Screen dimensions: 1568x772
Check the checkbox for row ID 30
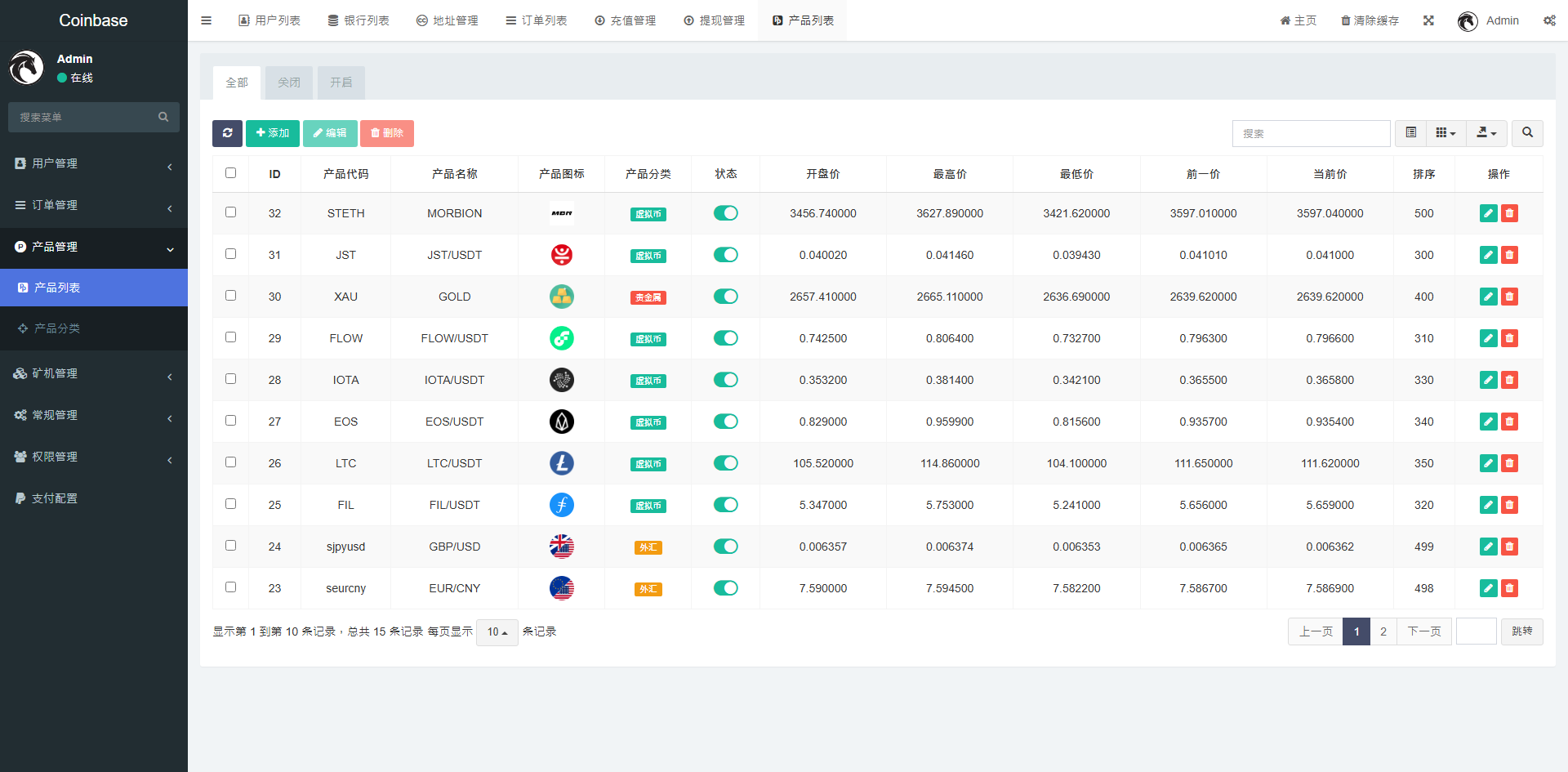230,296
